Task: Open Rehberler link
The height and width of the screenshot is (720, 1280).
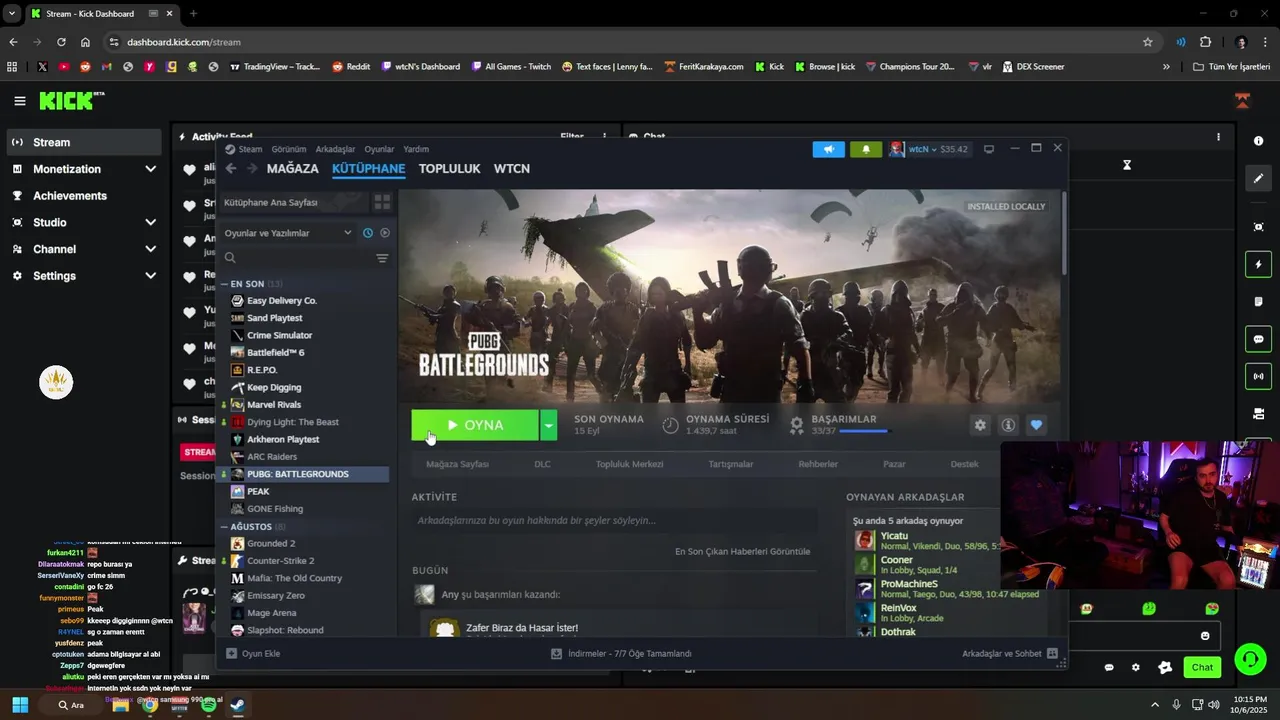Action: click(x=818, y=464)
